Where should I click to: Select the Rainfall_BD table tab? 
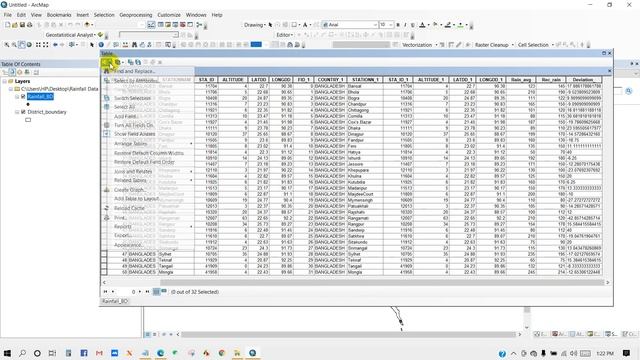pyautogui.click(x=115, y=301)
